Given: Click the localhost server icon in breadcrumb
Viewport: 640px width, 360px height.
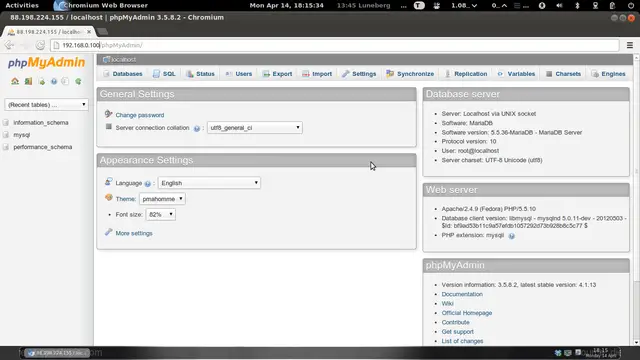Looking at the screenshot, I should tap(106, 60).
